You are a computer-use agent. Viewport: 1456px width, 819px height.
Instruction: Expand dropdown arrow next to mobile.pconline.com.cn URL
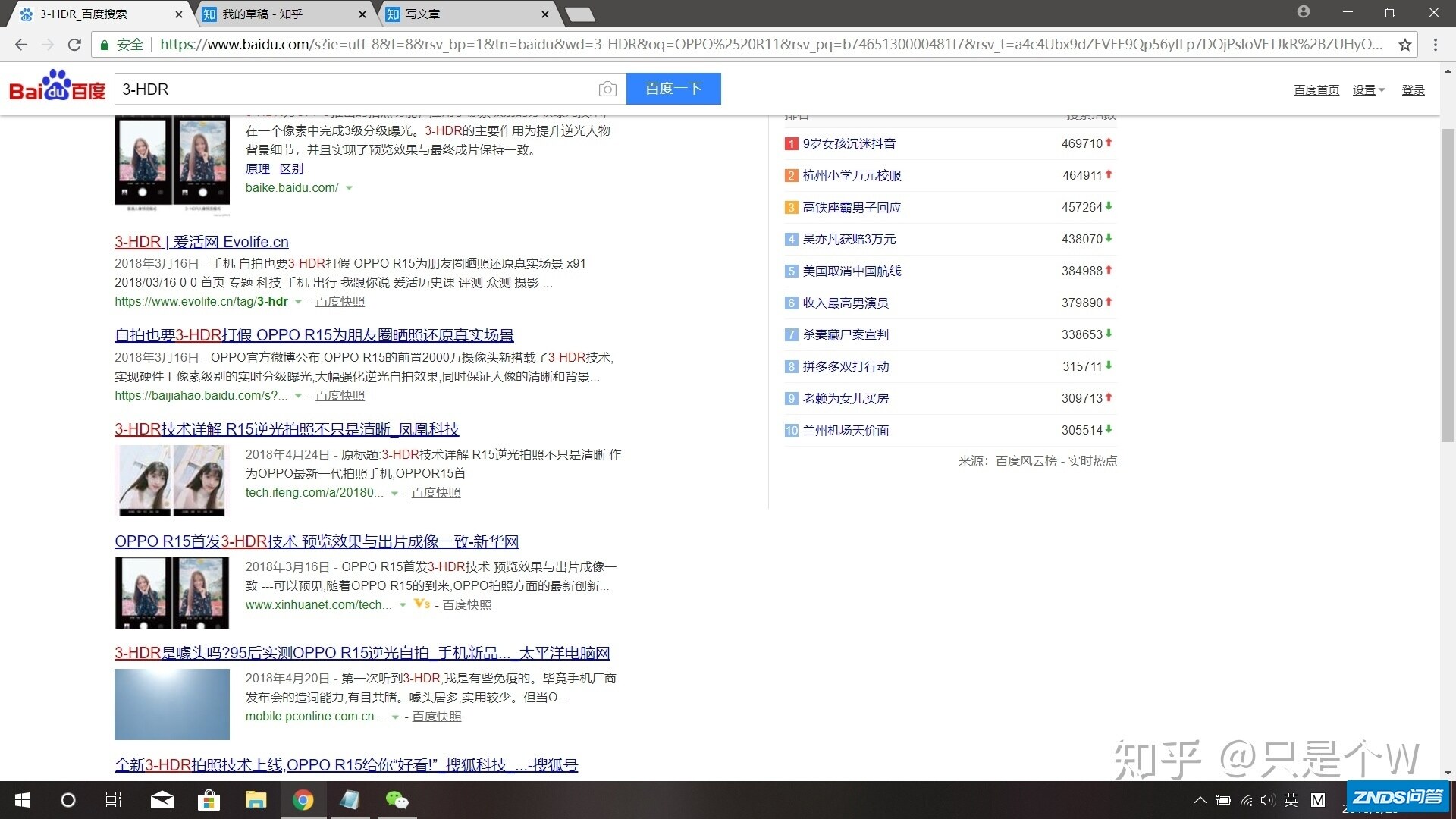(395, 717)
